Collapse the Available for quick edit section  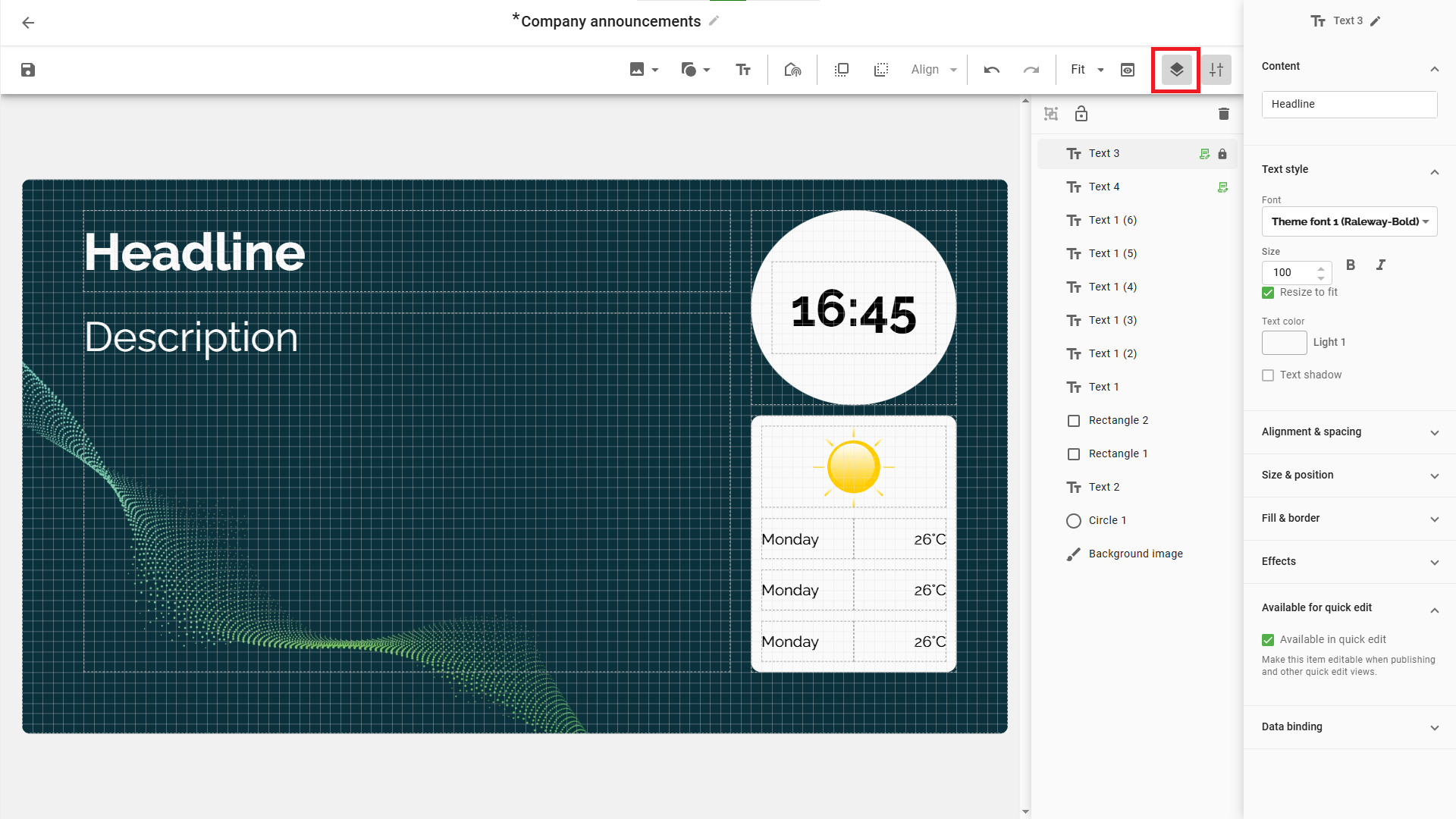click(x=1434, y=610)
